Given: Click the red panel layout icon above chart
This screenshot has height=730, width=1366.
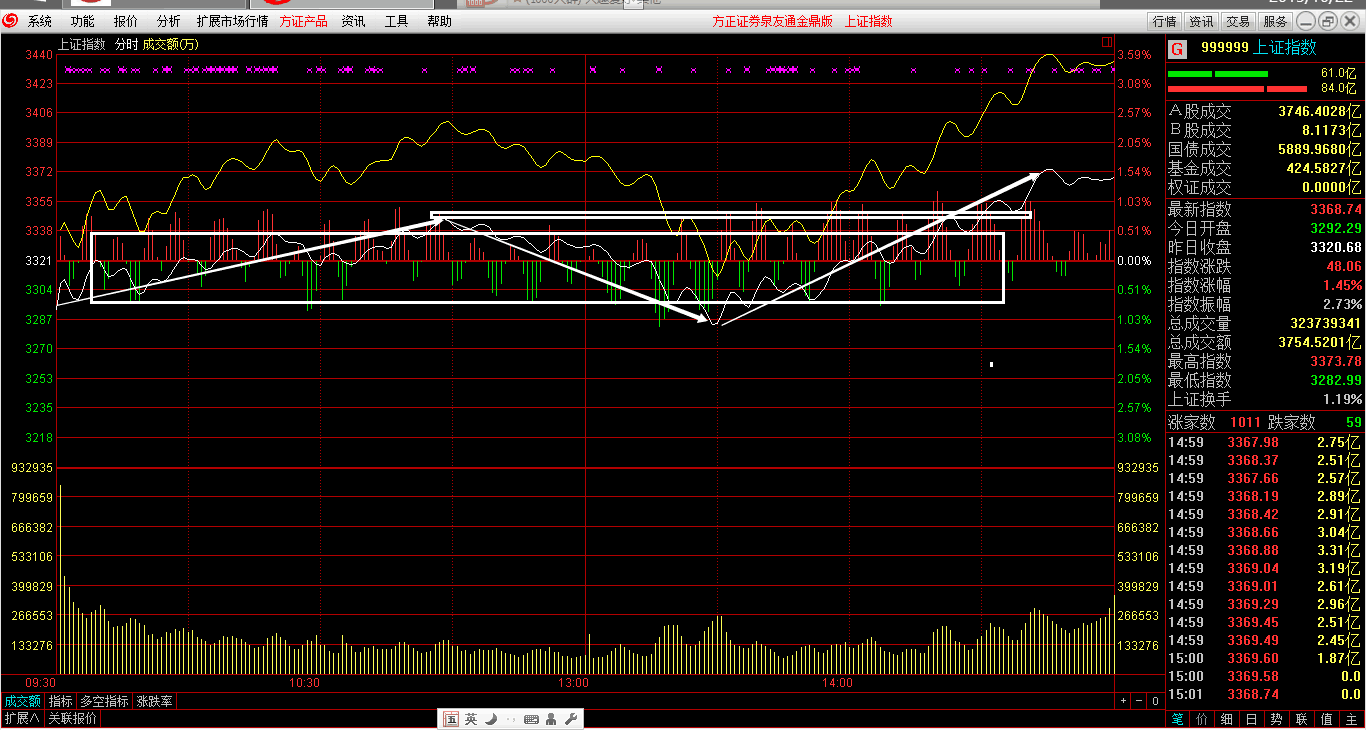Looking at the screenshot, I should click(1106, 42).
